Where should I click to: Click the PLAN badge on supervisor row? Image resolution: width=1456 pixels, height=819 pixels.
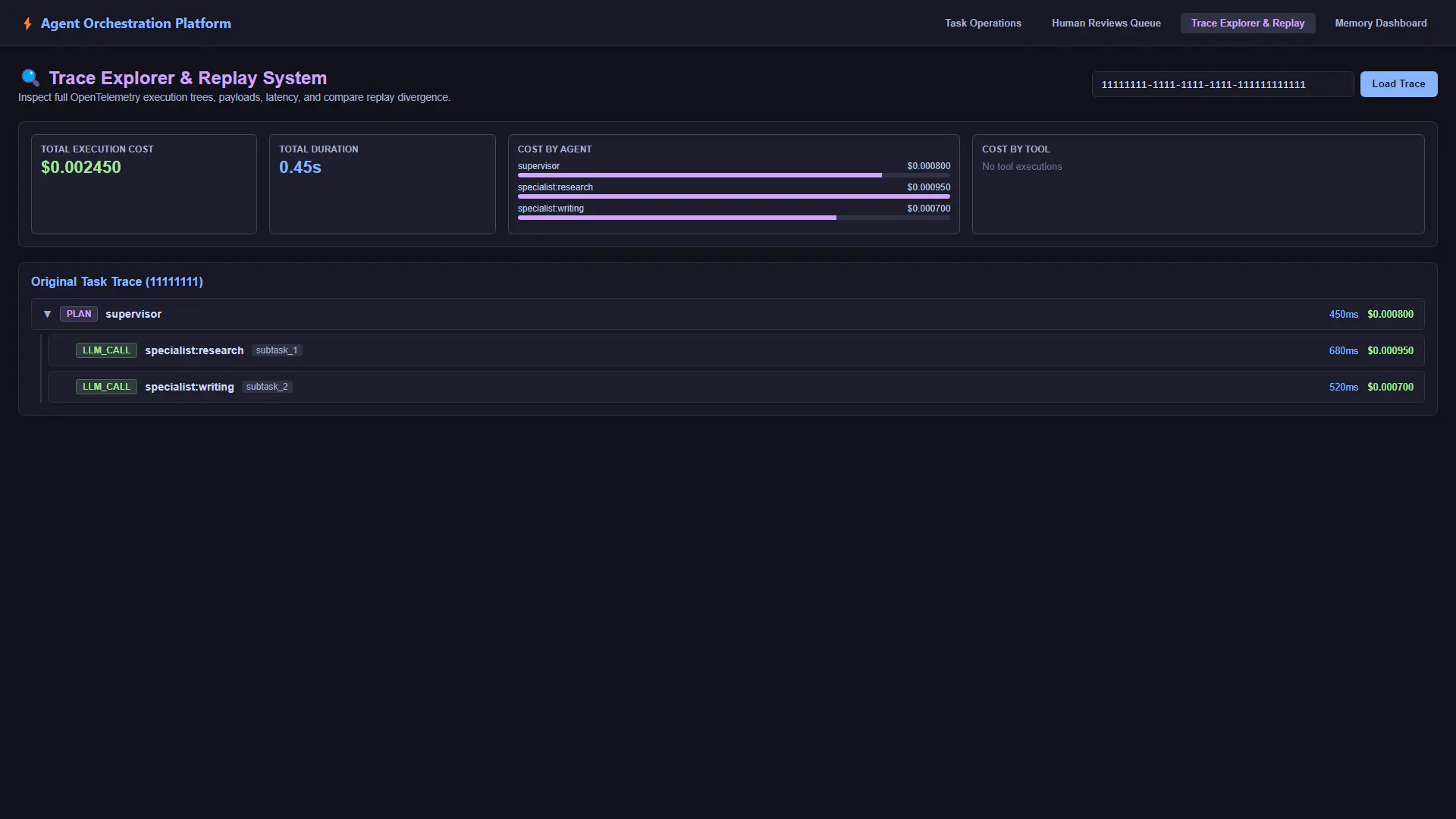click(x=79, y=314)
